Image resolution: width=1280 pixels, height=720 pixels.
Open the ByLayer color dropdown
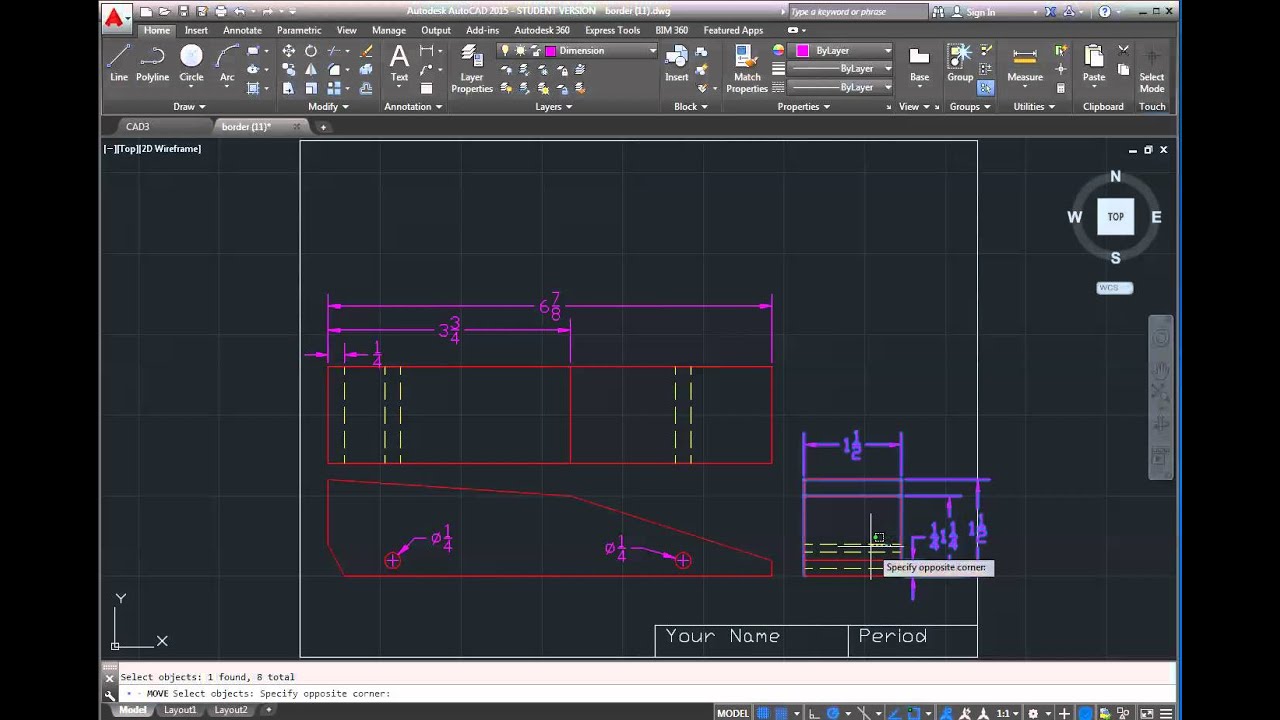(887, 51)
